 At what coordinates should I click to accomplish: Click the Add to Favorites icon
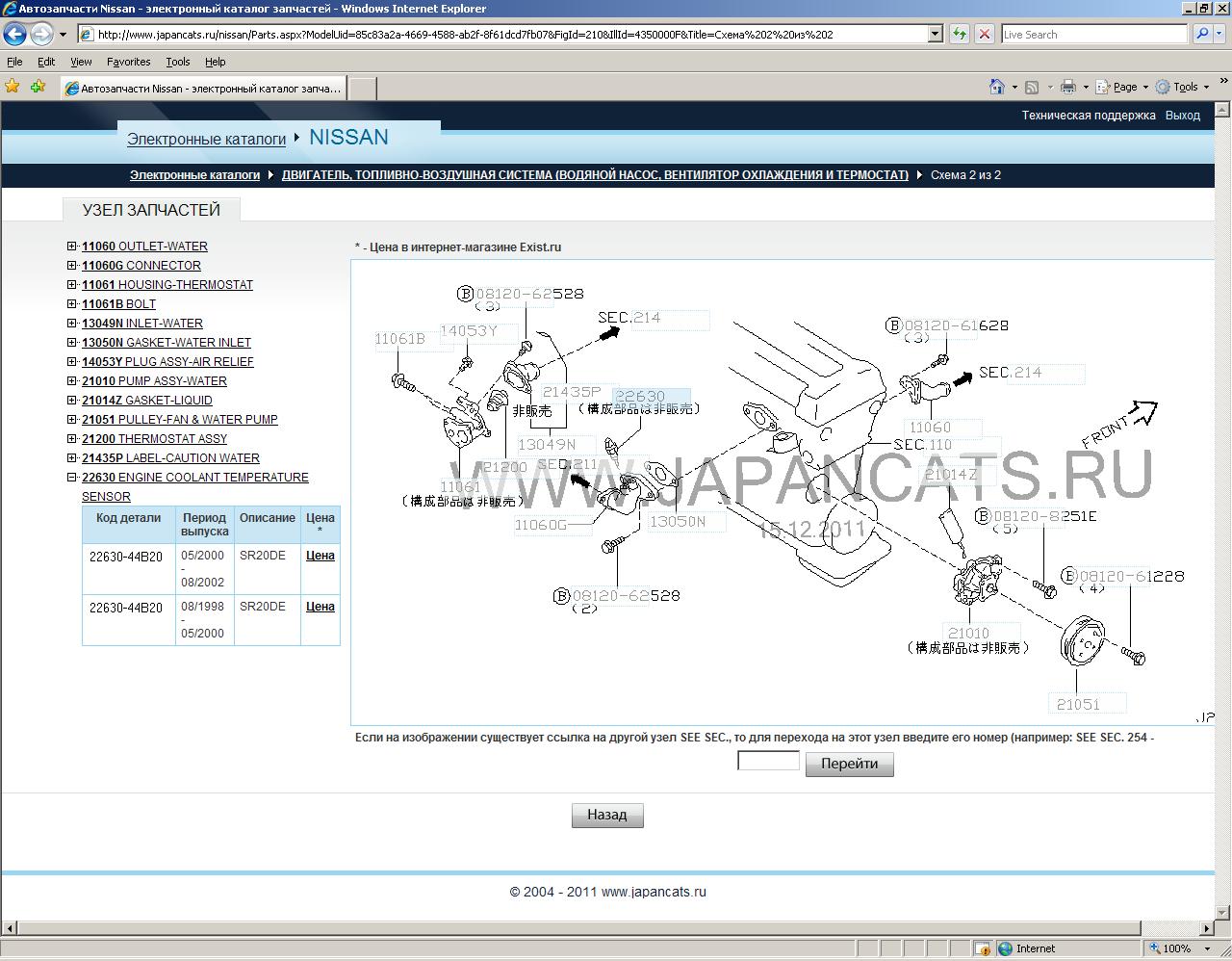point(38,87)
